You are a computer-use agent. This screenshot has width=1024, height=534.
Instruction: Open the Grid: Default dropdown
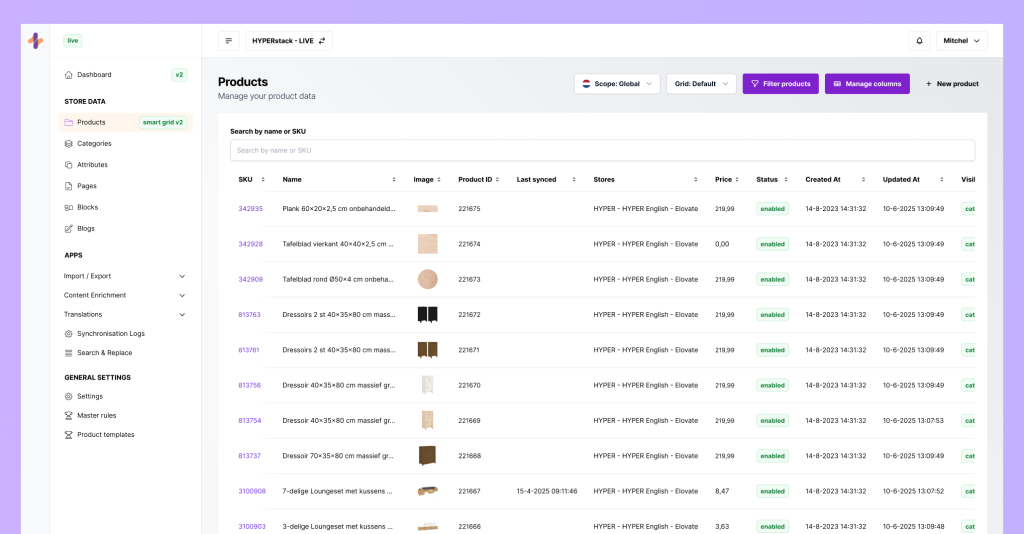(x=701, y=84)
